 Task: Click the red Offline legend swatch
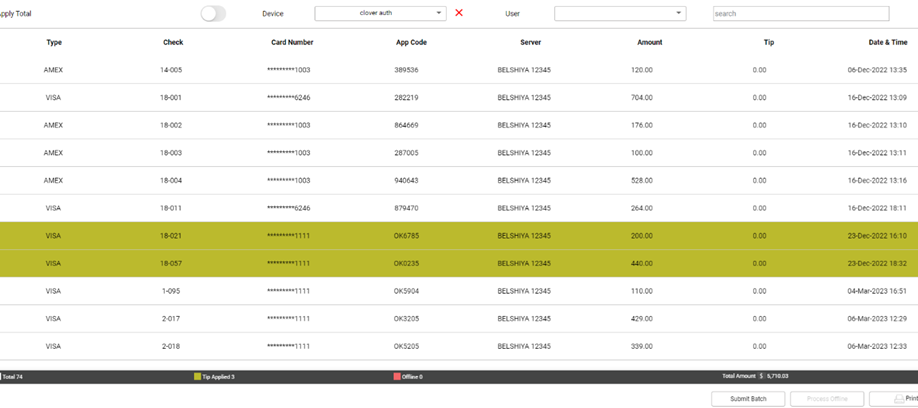click(398, 376)
